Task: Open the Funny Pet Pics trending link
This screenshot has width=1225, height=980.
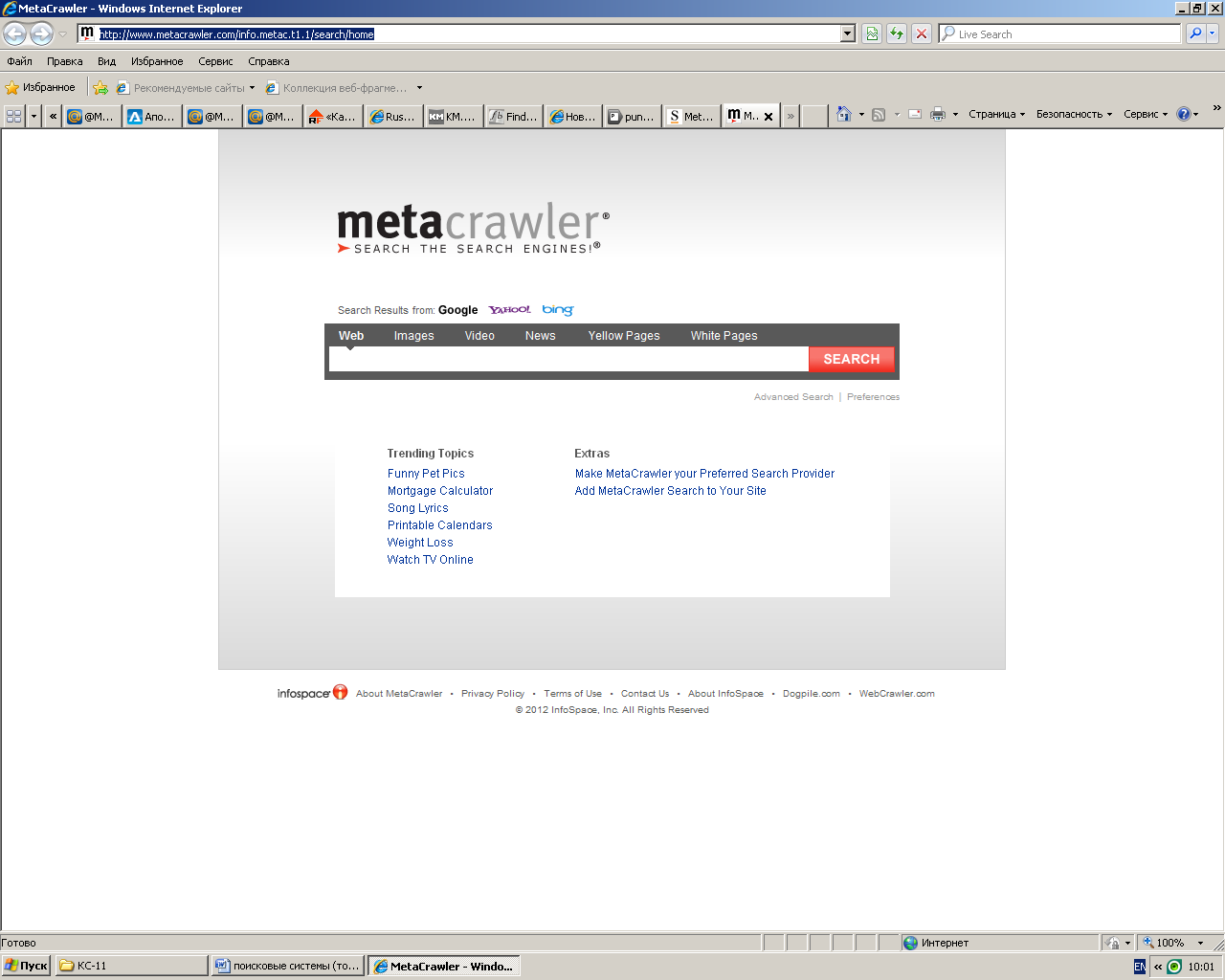Action: click(x=426, y=474)
